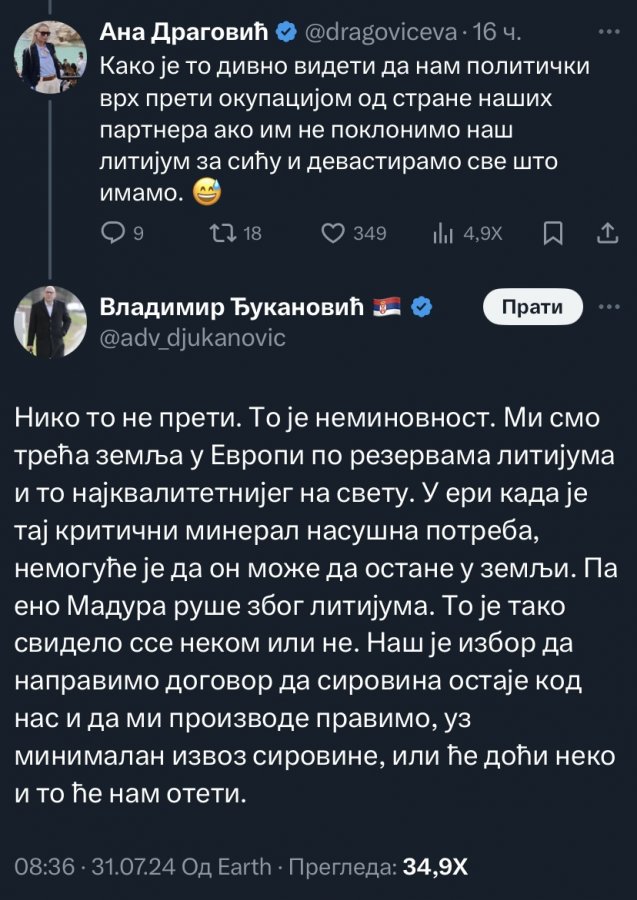The image size is (637, 900).
Task: Click verified badge next to Ана Драговић
Action: click(285, 33)
